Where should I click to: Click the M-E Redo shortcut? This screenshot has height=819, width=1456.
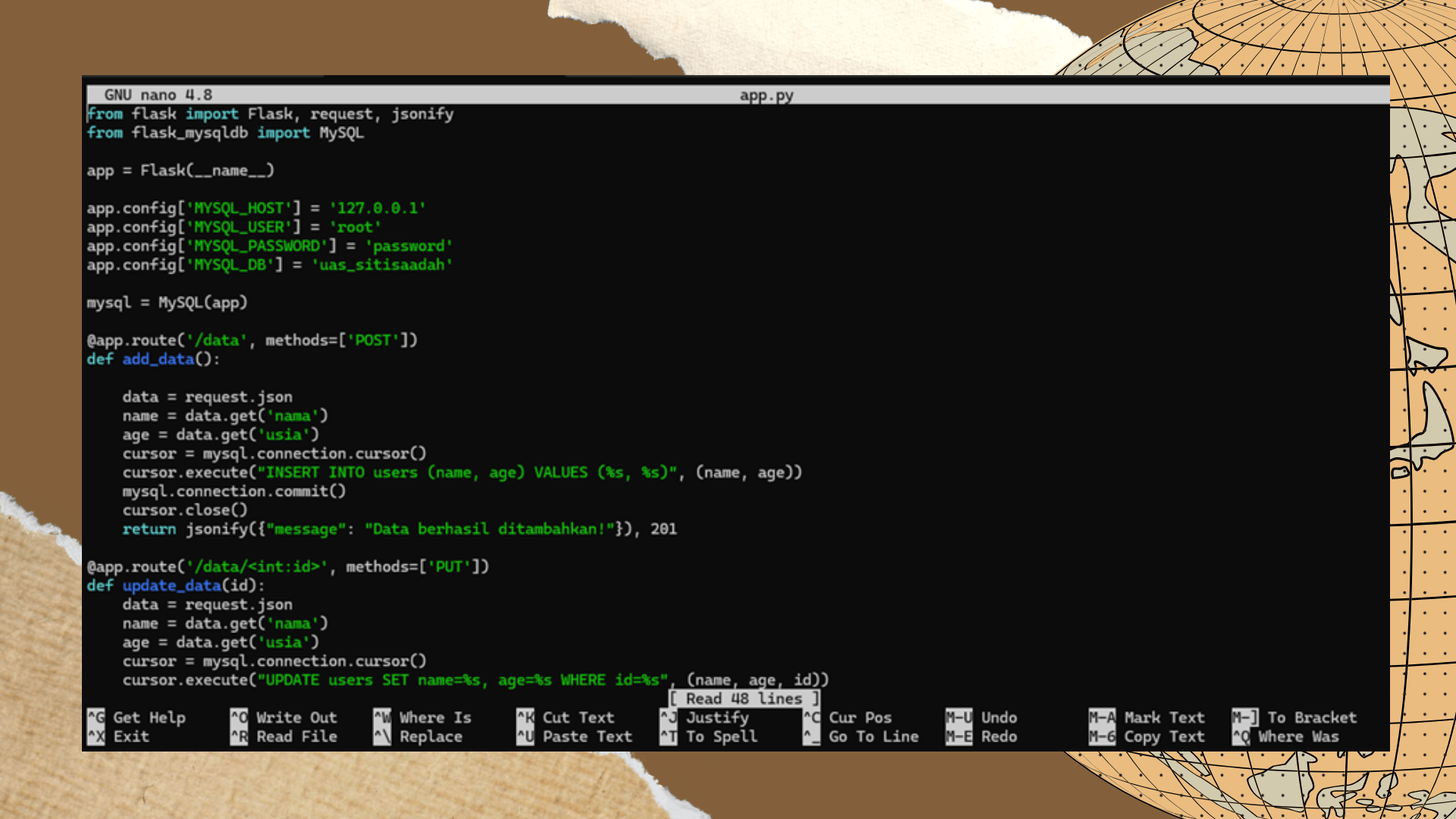coord(981,736)
